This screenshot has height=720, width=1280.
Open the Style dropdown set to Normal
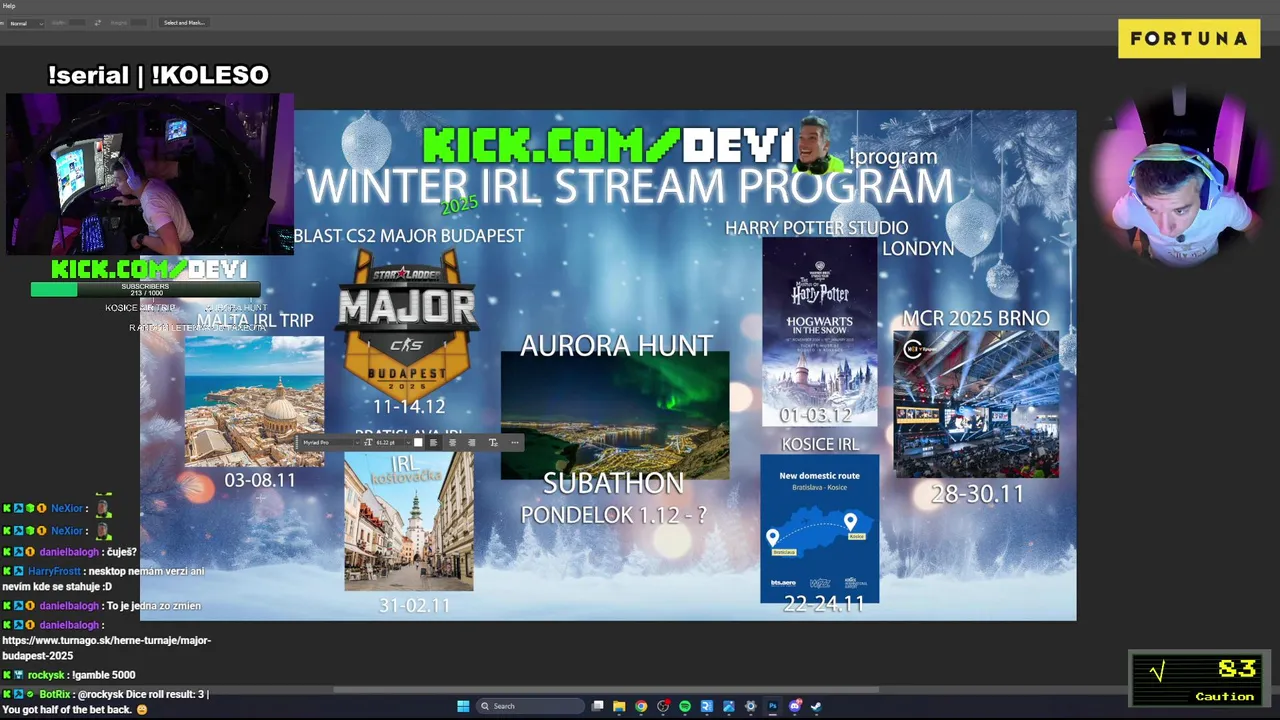26,23
